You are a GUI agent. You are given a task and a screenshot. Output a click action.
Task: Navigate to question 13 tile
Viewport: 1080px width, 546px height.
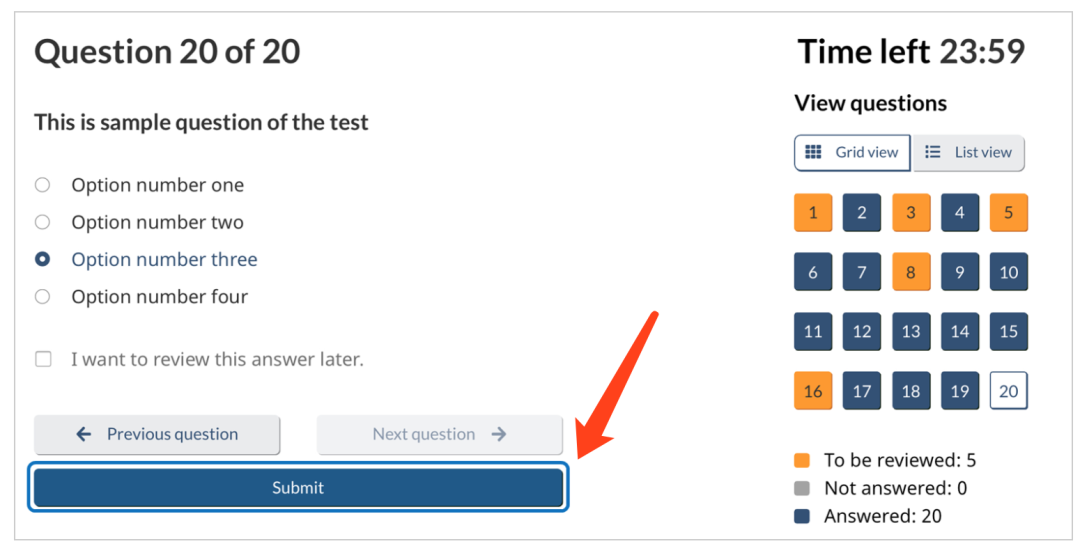tap(911, 332)
